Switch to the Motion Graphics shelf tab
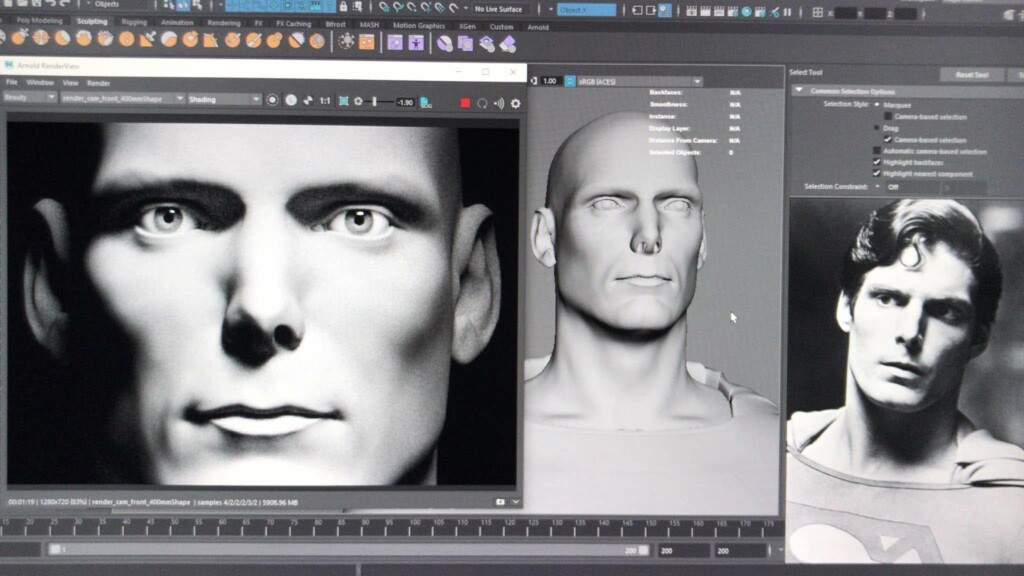The height and width of the screenshot is (576, 1024). pos(419,25)
